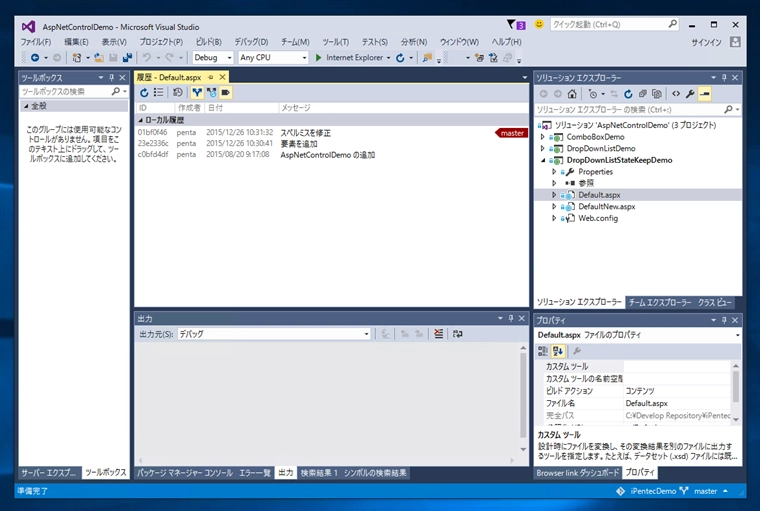The width and height of the screenshot is (760, 511).
Task: Toggle show tags in history toolbar
Action: point(226,93)
